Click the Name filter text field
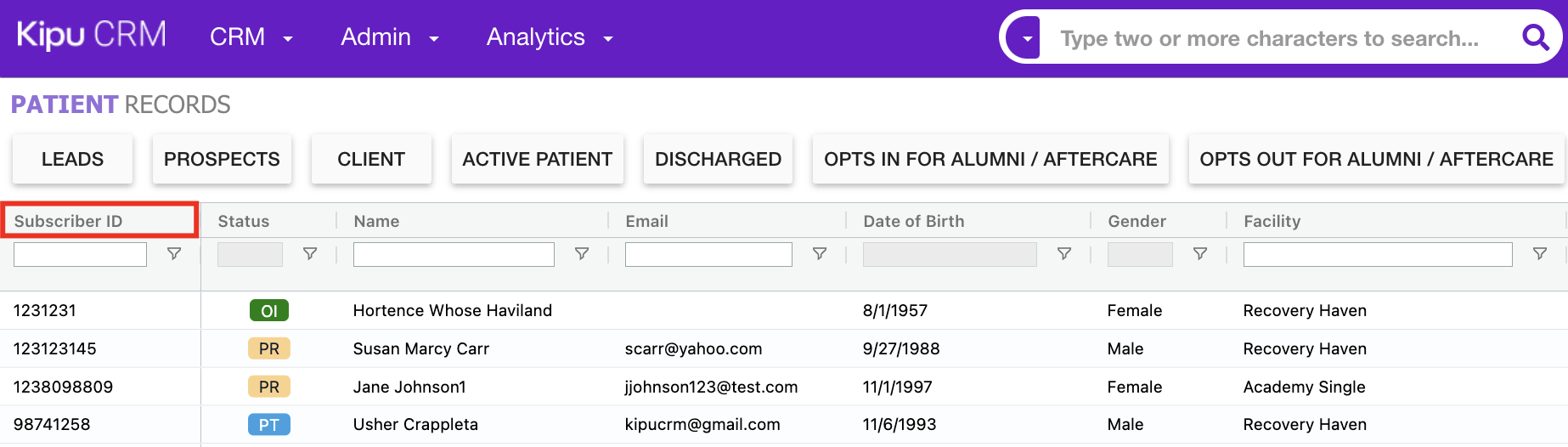 [454, 254]
